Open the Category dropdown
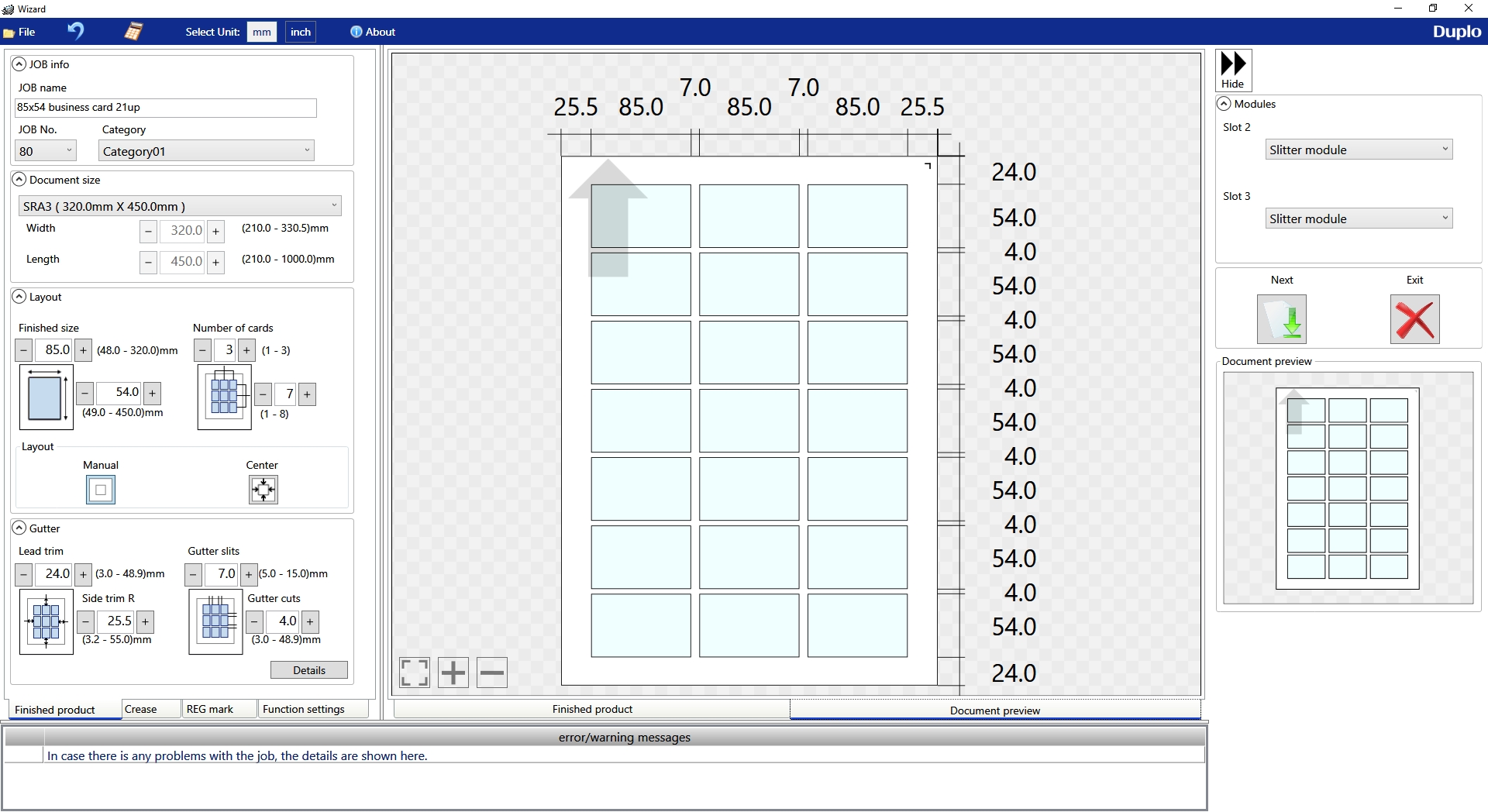Screen dimensions: 1488x812 coord(206,151)
